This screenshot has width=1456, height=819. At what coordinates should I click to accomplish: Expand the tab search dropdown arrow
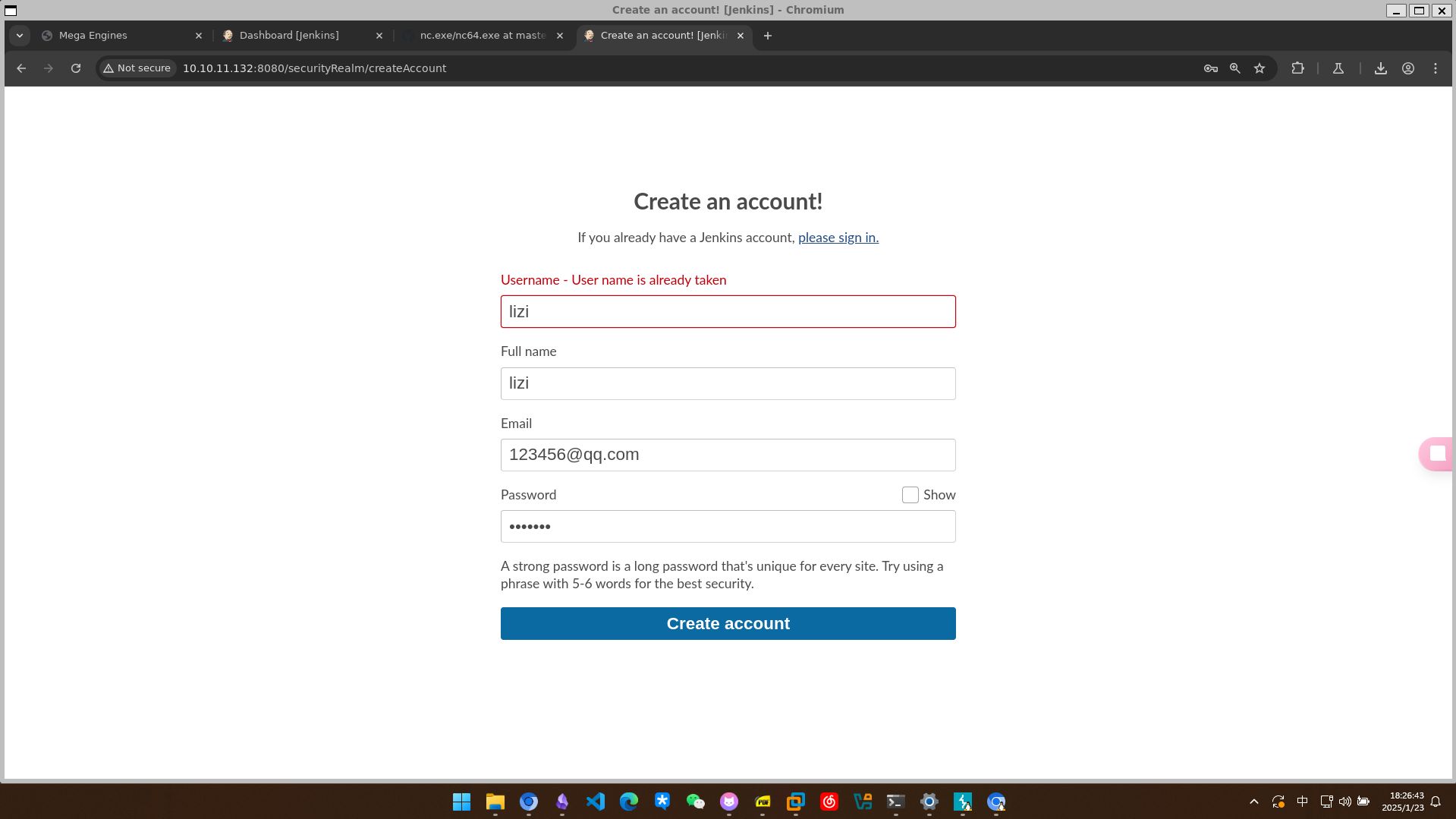(x=20, y=36)
